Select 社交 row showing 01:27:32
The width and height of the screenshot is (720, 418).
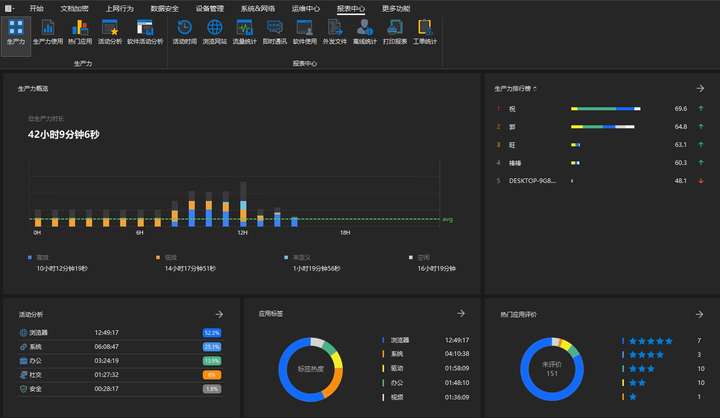click(121, 374)
